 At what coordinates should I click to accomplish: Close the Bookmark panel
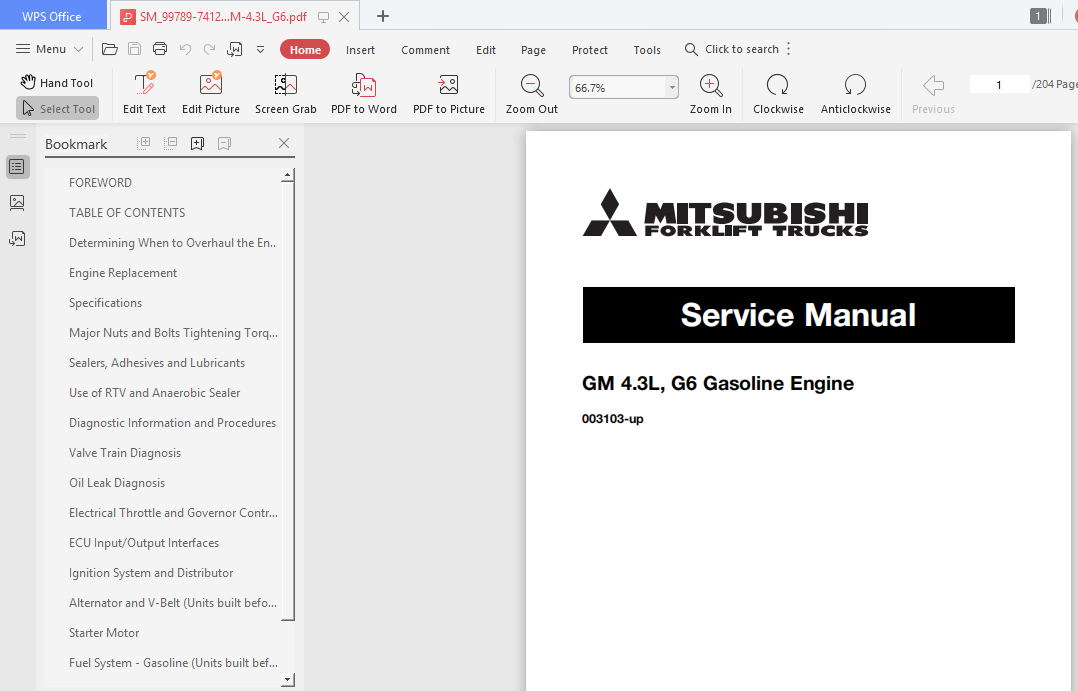pyautogui.click(x=284, y=143)
